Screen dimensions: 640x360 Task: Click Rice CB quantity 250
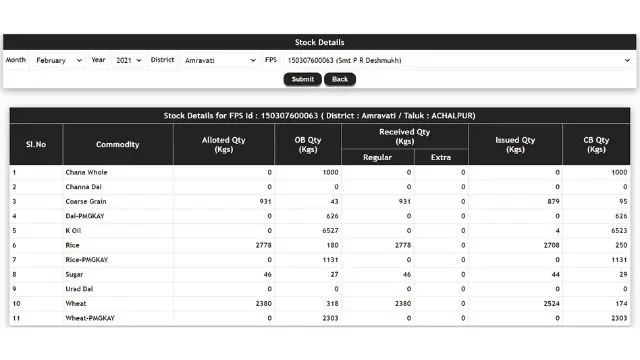tap(621, 245)
